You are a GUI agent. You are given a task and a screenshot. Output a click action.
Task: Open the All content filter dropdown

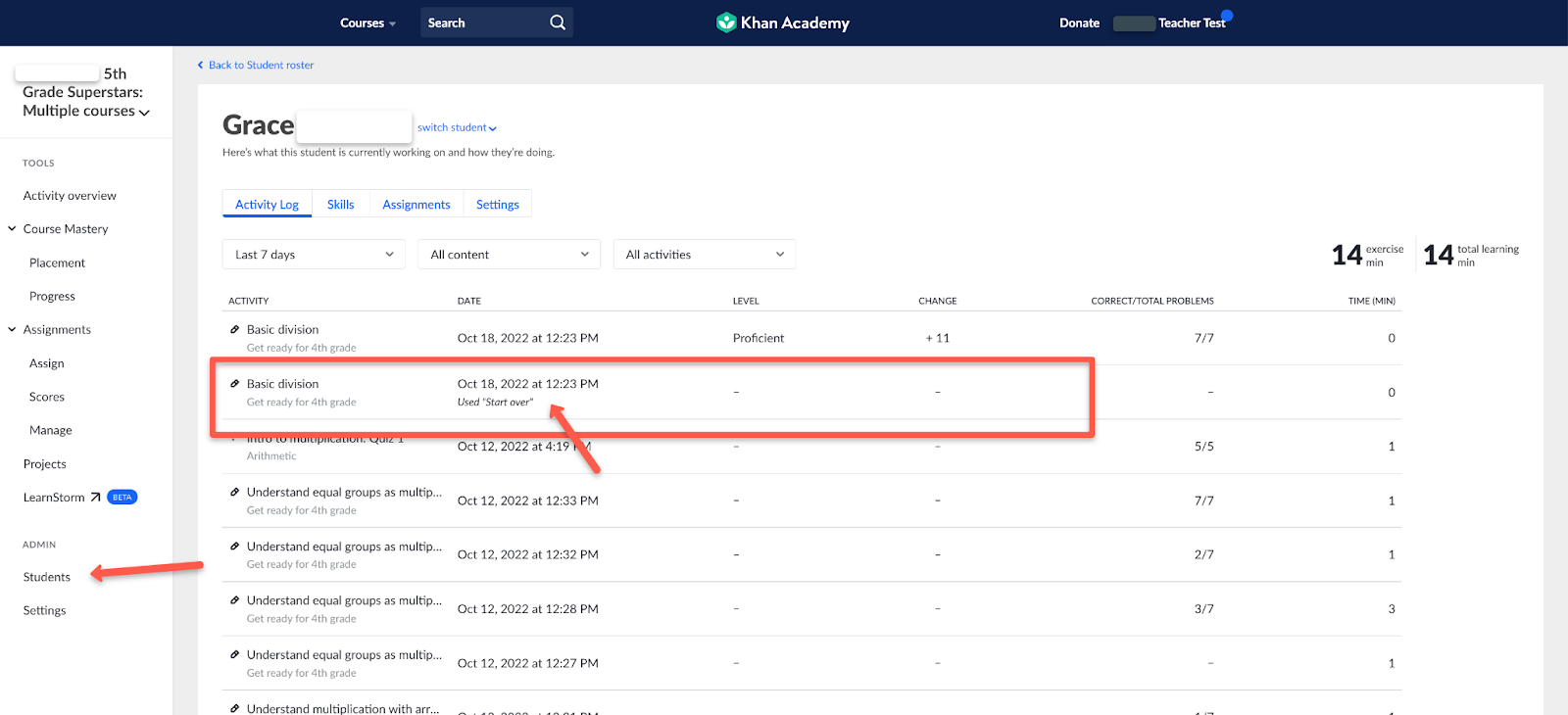point(509,255)
